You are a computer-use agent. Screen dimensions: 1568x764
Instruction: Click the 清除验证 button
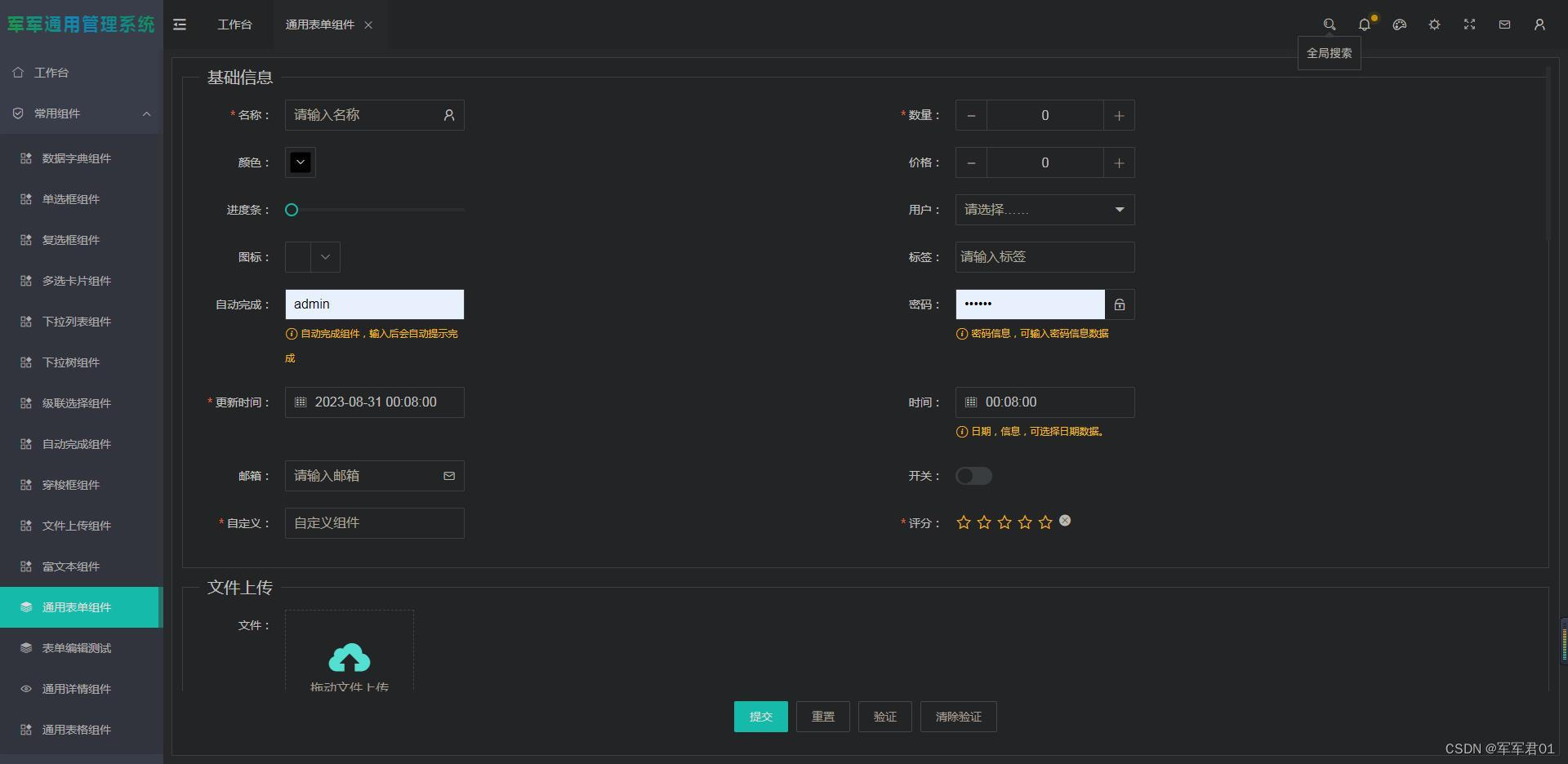coord(959,717)
